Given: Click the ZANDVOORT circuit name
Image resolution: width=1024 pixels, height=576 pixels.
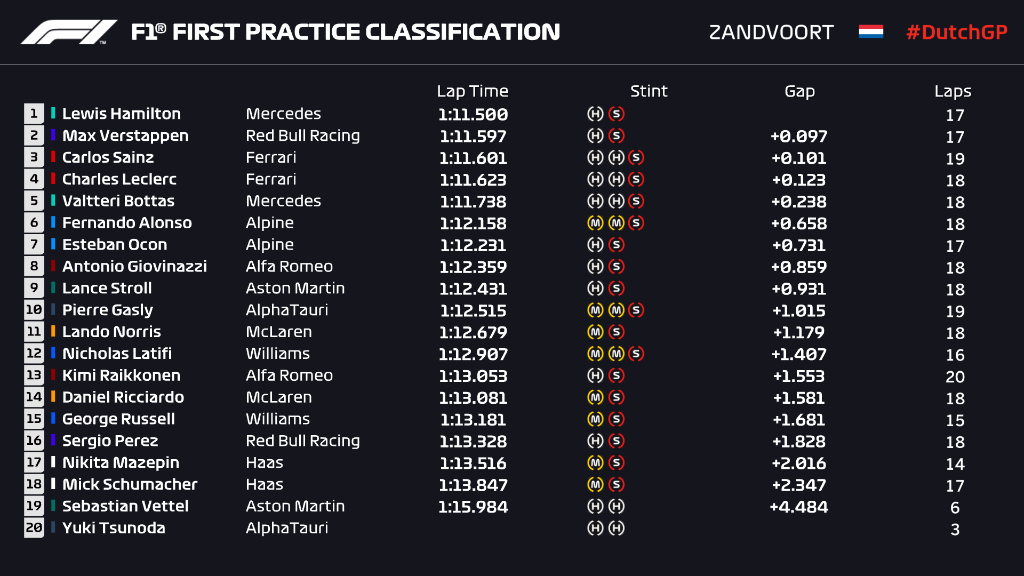Looking at the screenshot, I should [771, 32].
